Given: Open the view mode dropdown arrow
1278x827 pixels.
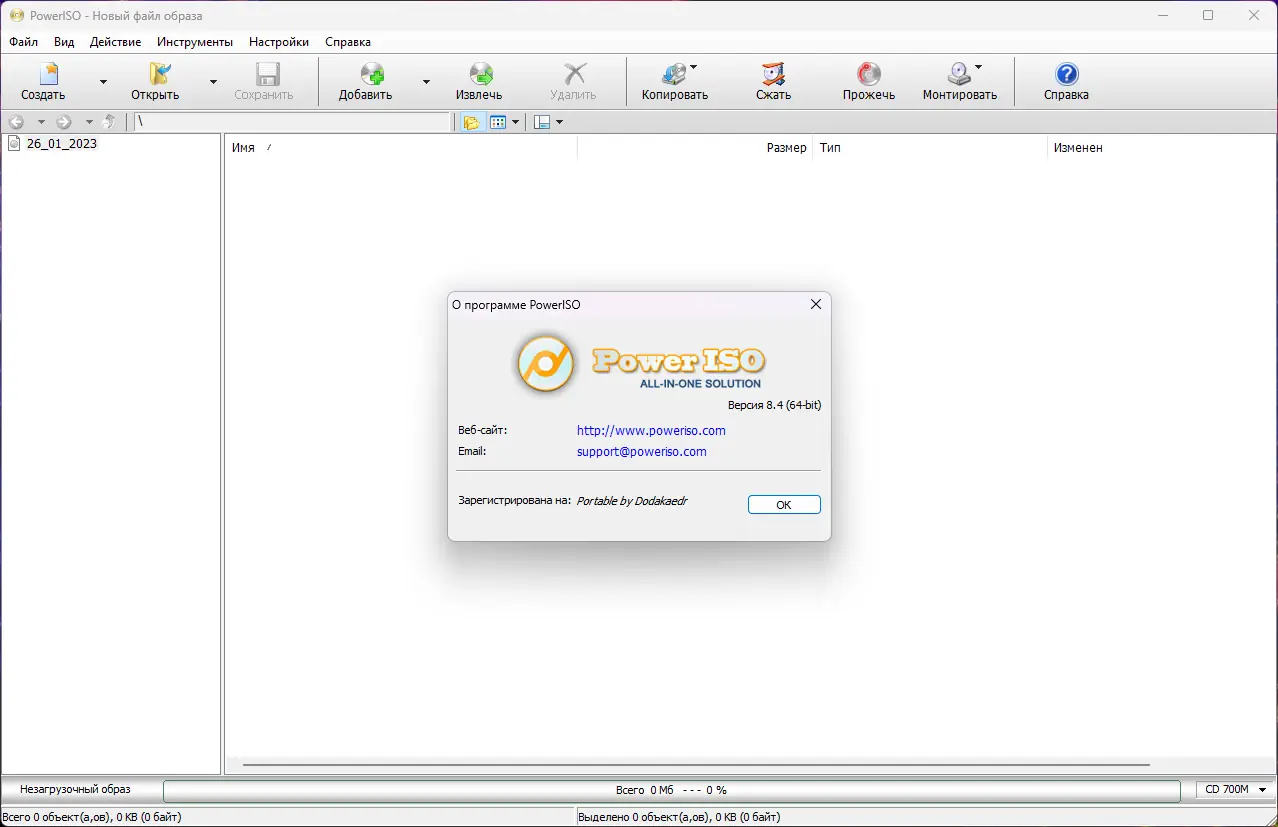Looking at the screenshot, I should coord(516,122).
